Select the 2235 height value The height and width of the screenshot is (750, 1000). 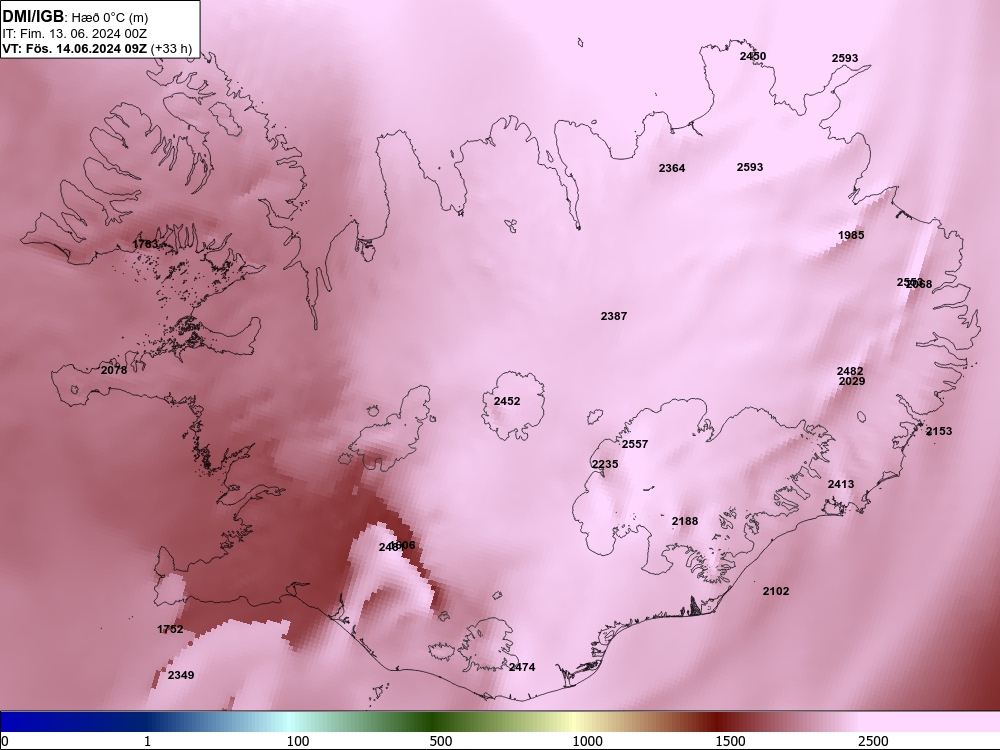[x=605, y=464]
